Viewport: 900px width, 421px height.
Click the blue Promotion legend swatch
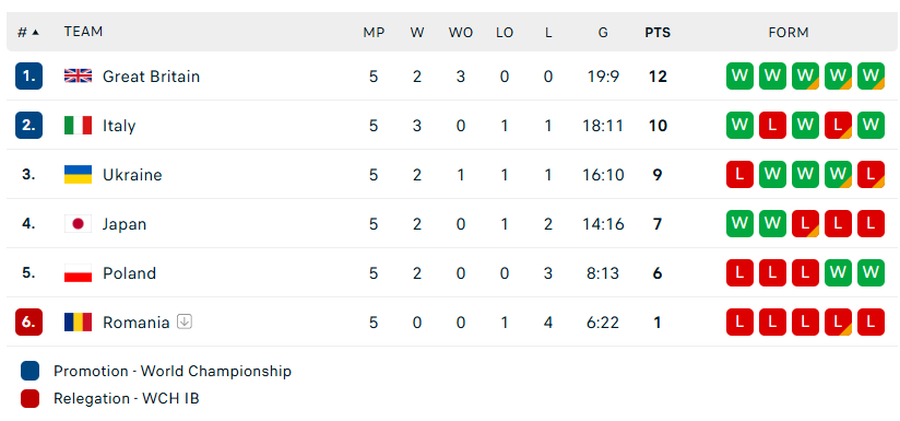[30, 371]
